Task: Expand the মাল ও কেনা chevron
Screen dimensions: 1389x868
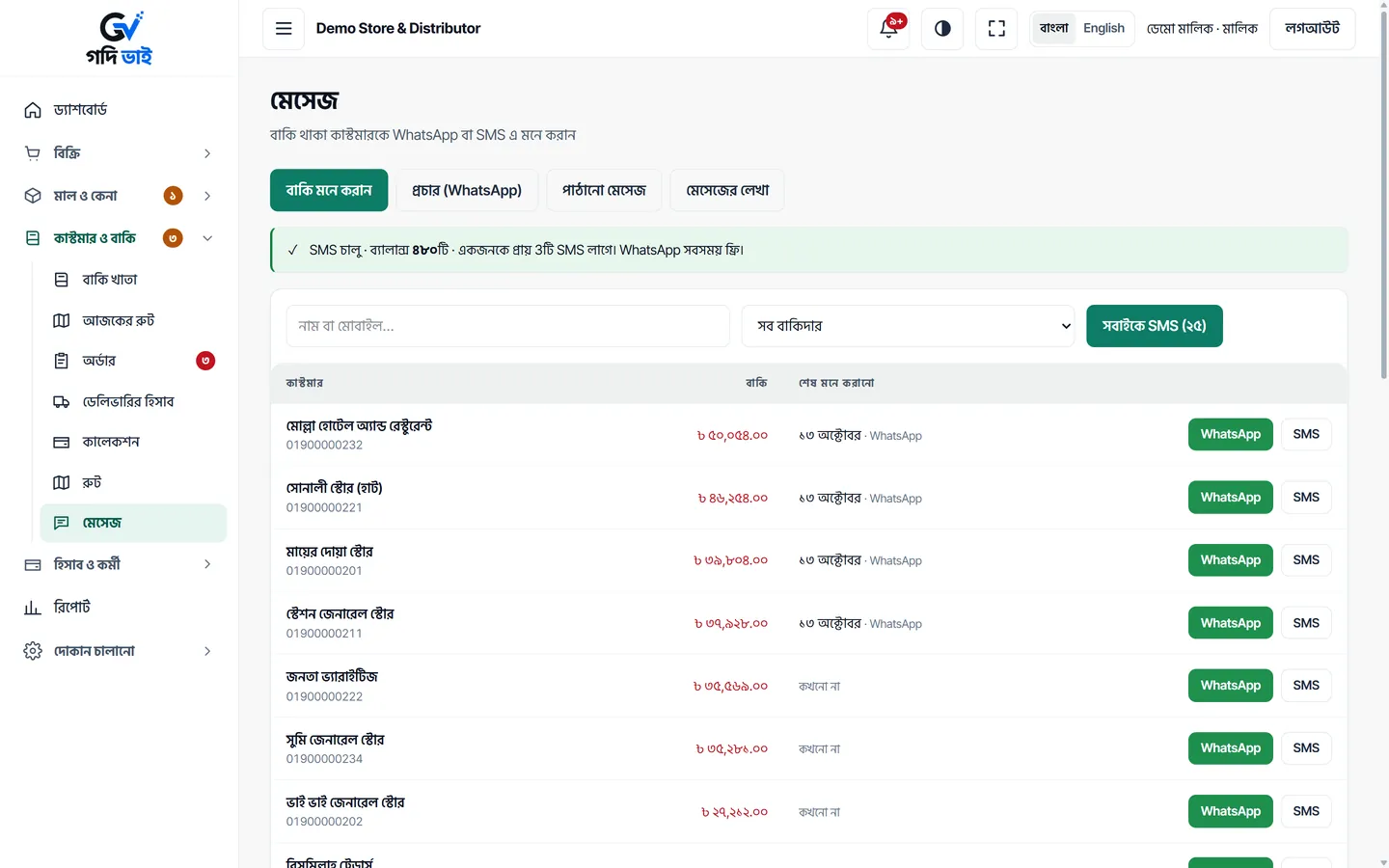Action: 207,196
